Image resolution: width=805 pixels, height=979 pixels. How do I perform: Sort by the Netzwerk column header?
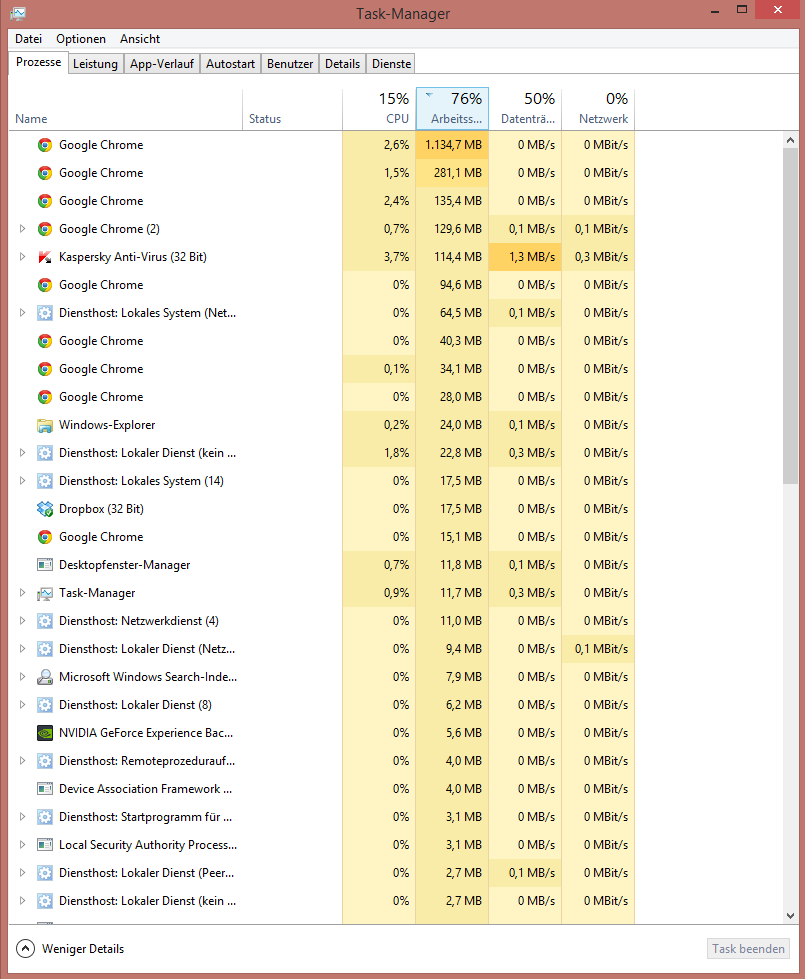(598, 109)
